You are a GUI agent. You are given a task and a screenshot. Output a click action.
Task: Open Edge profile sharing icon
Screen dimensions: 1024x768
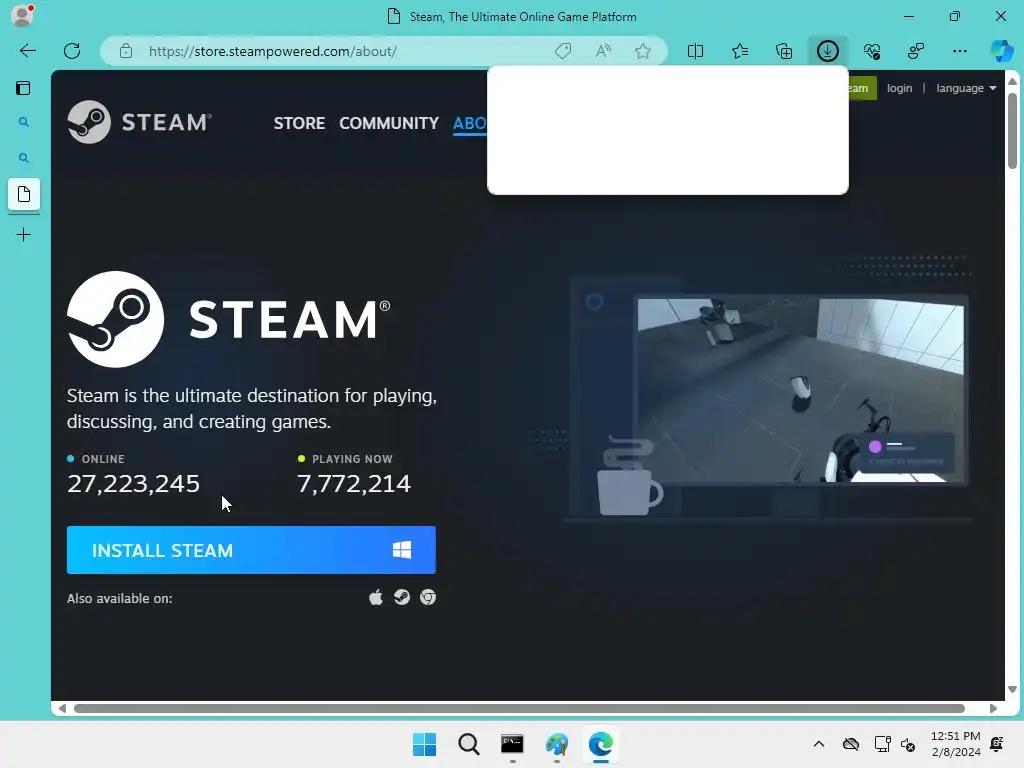916,51
